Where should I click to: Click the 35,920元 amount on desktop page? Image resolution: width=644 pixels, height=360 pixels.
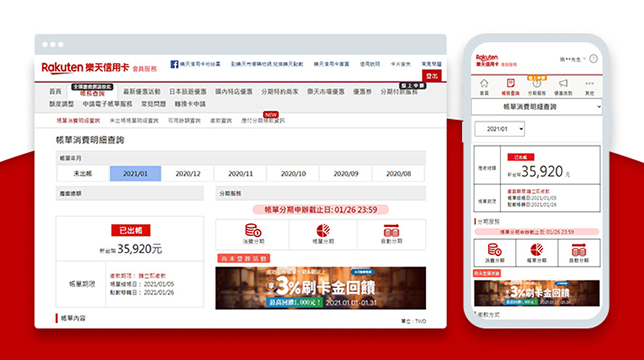pyautogui.click(x=140, y=249)
